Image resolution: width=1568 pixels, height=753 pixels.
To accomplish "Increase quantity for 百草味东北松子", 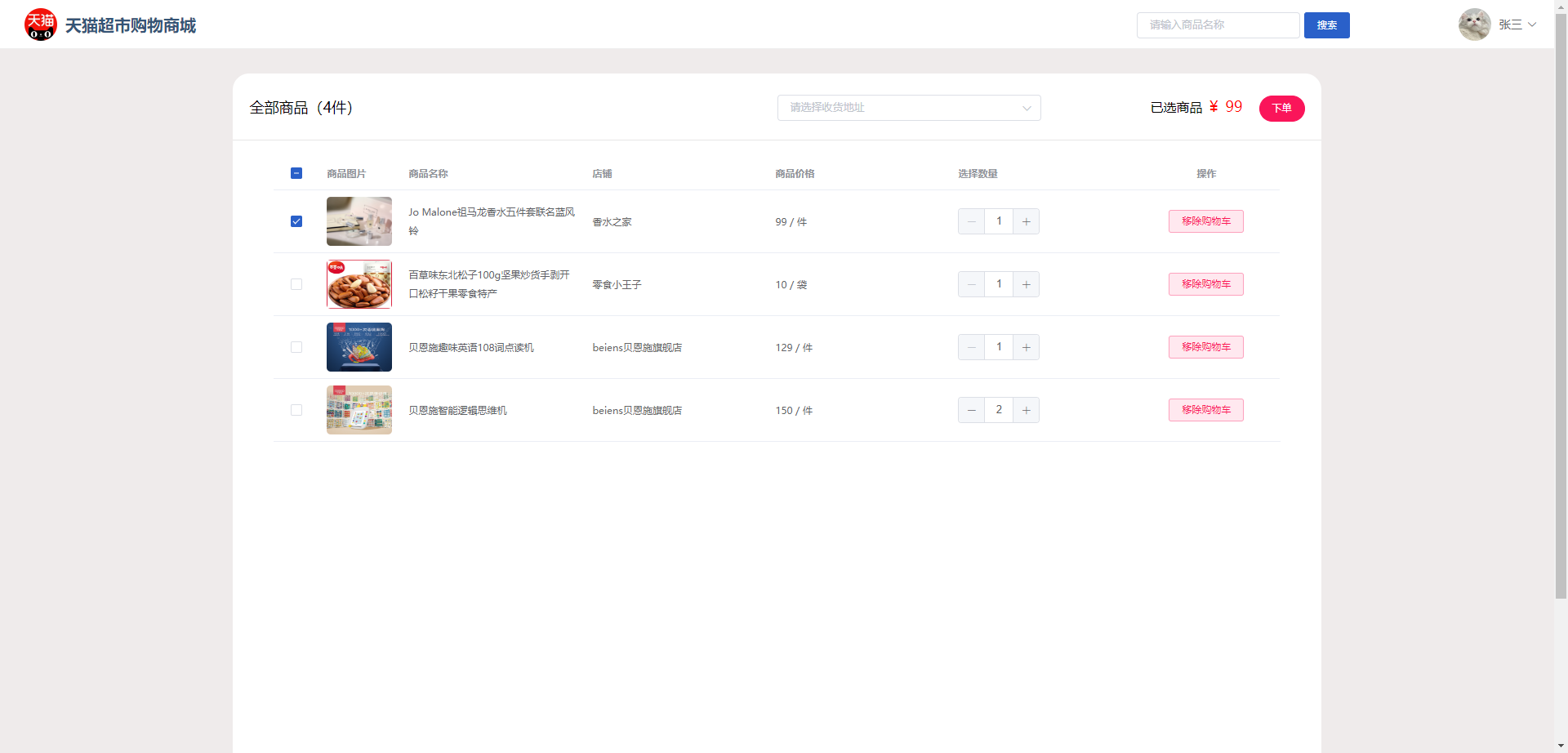I will point(1027,284).
